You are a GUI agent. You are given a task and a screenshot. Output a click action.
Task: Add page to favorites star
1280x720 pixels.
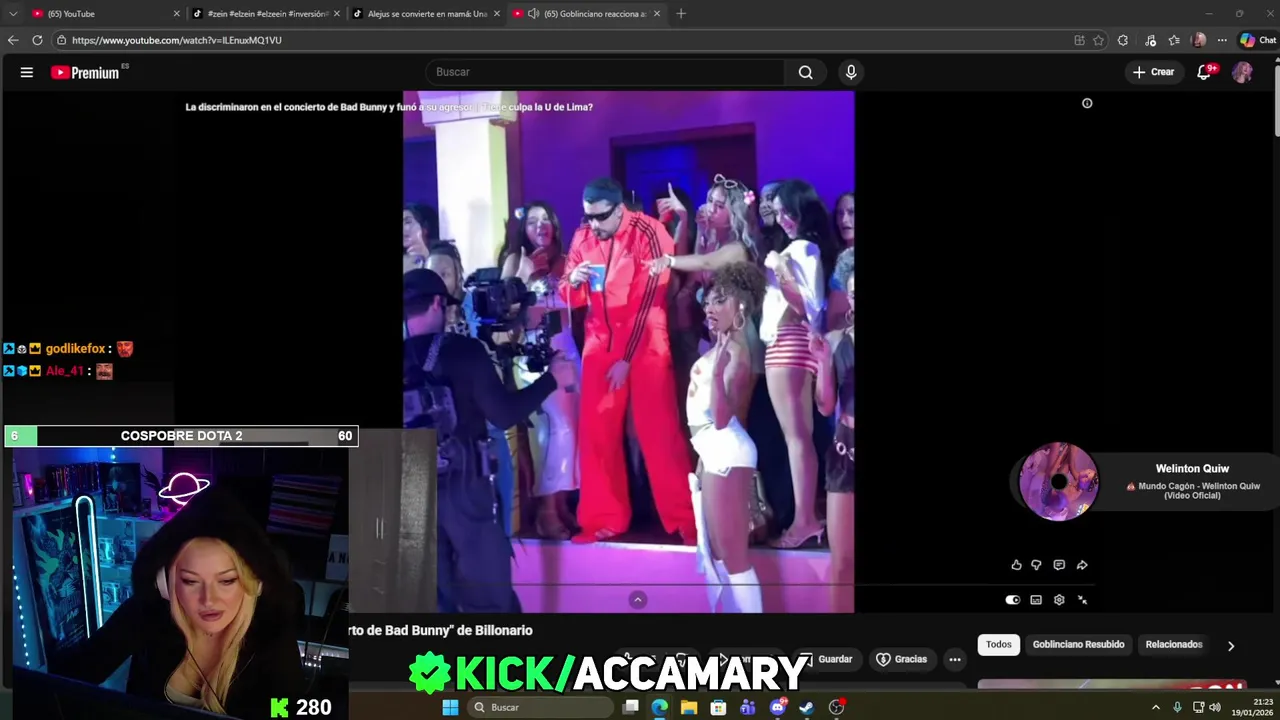coord(1098,40)
